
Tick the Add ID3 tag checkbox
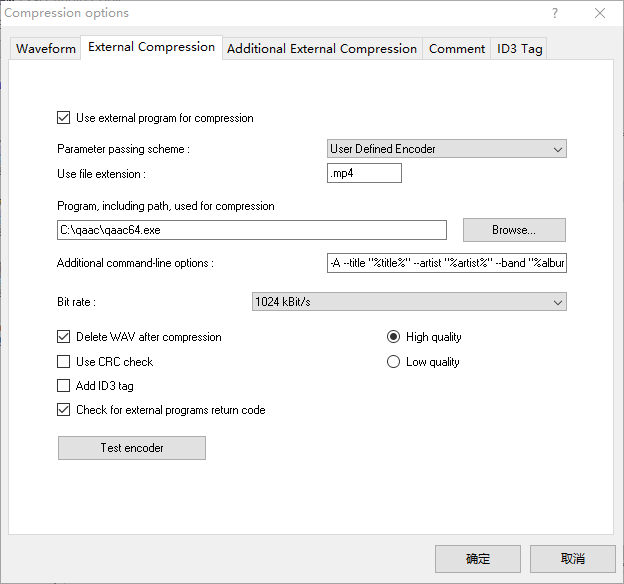(x=64, y=386)
